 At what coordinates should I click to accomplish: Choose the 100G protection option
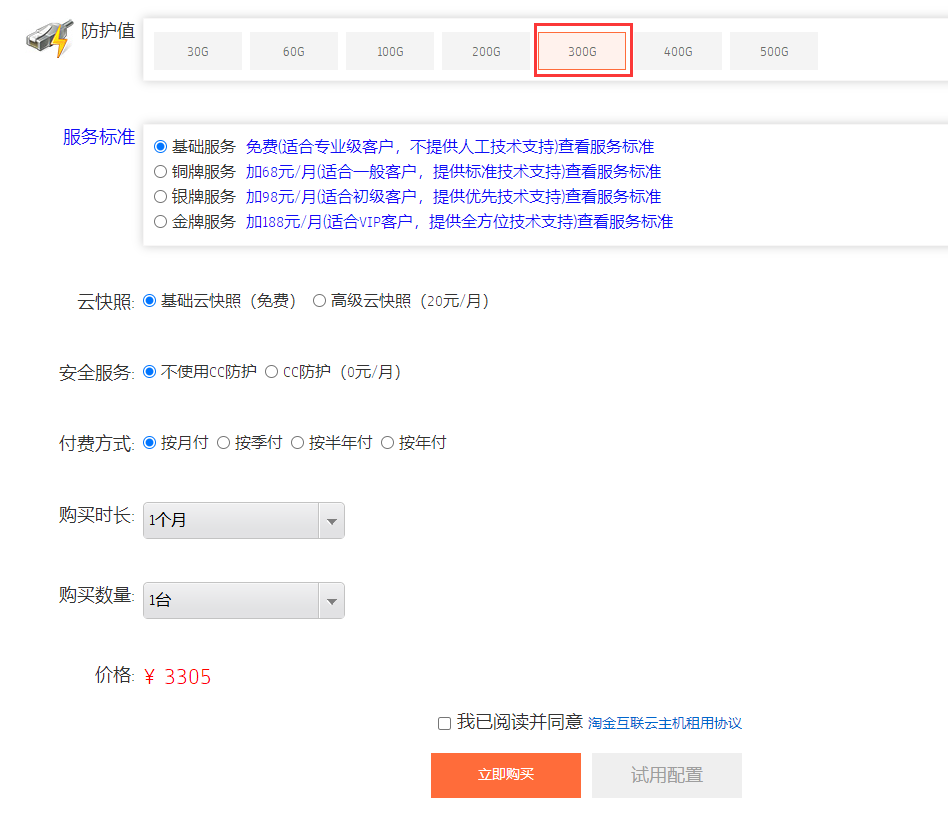(390, 51)
